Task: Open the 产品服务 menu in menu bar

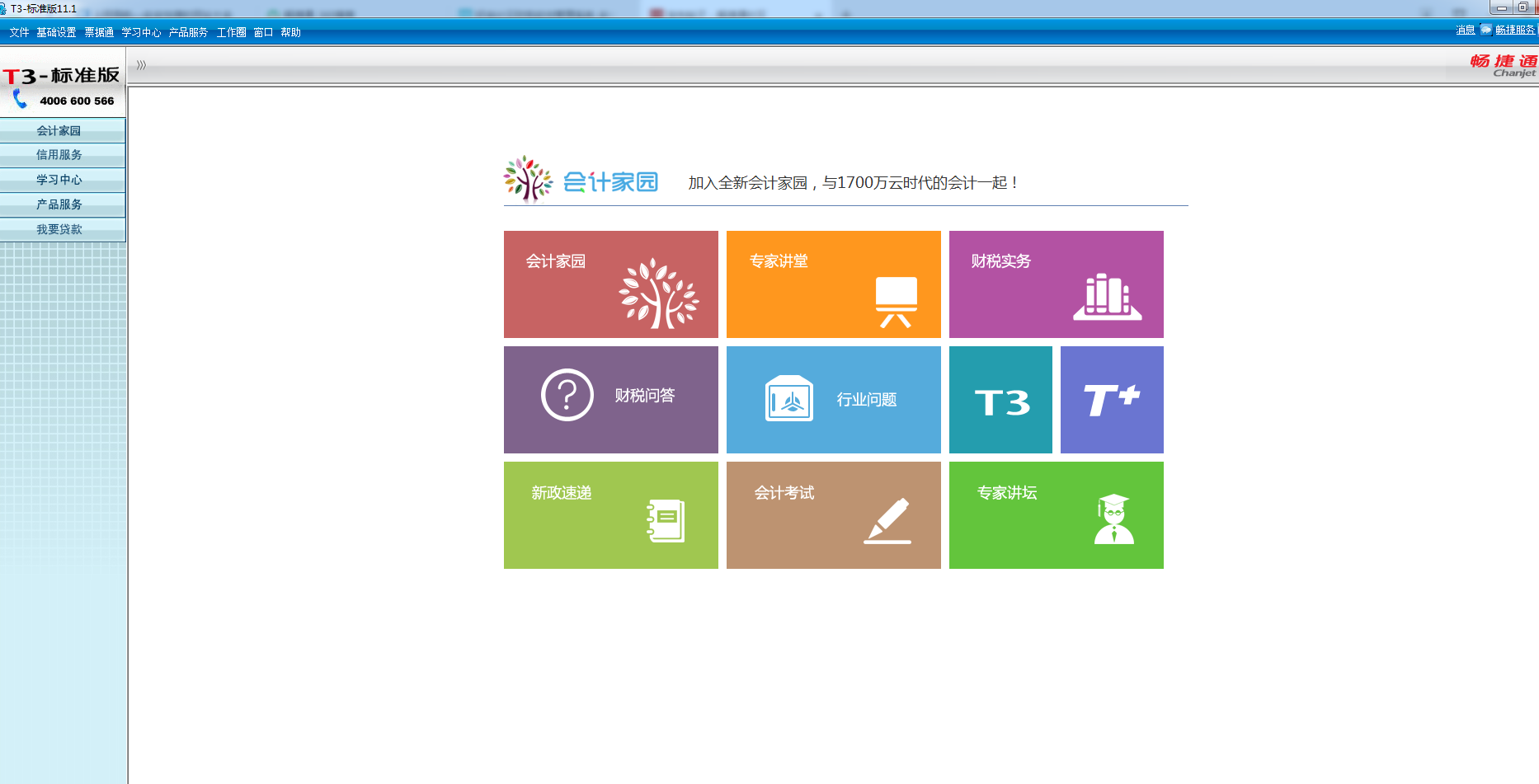Action: click(188, 32)
